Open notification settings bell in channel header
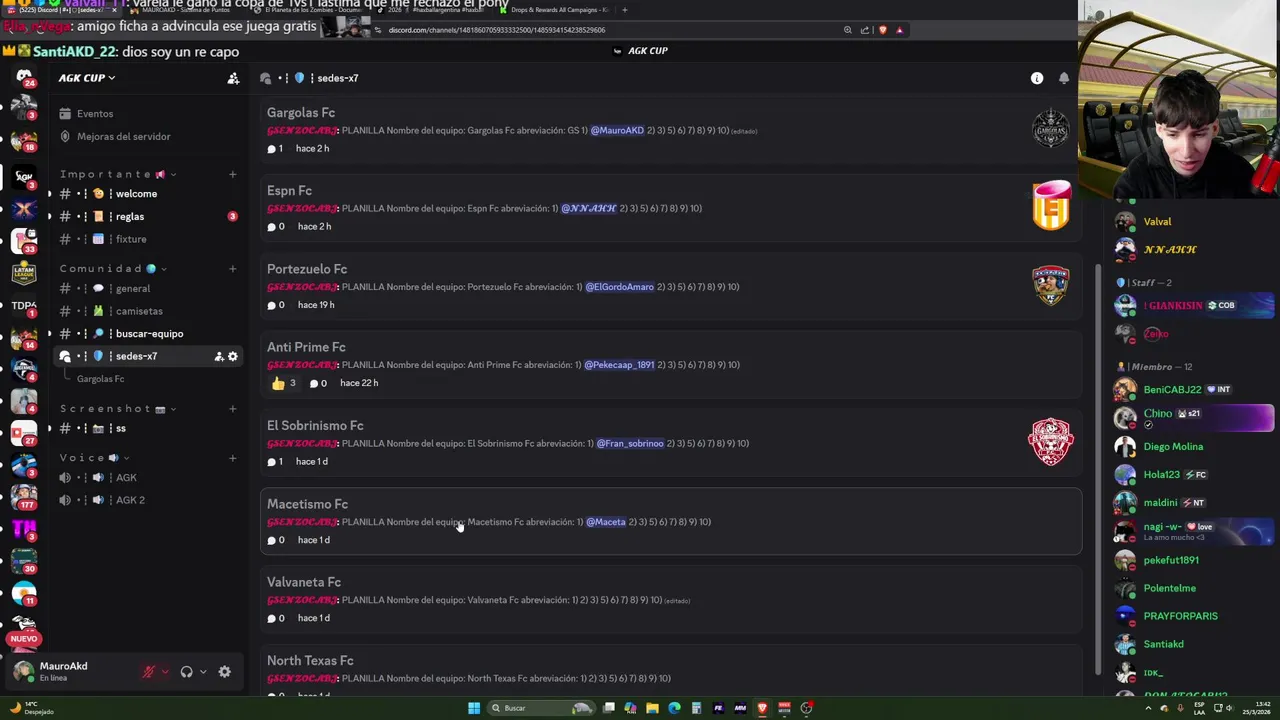 click(1064, 78)
